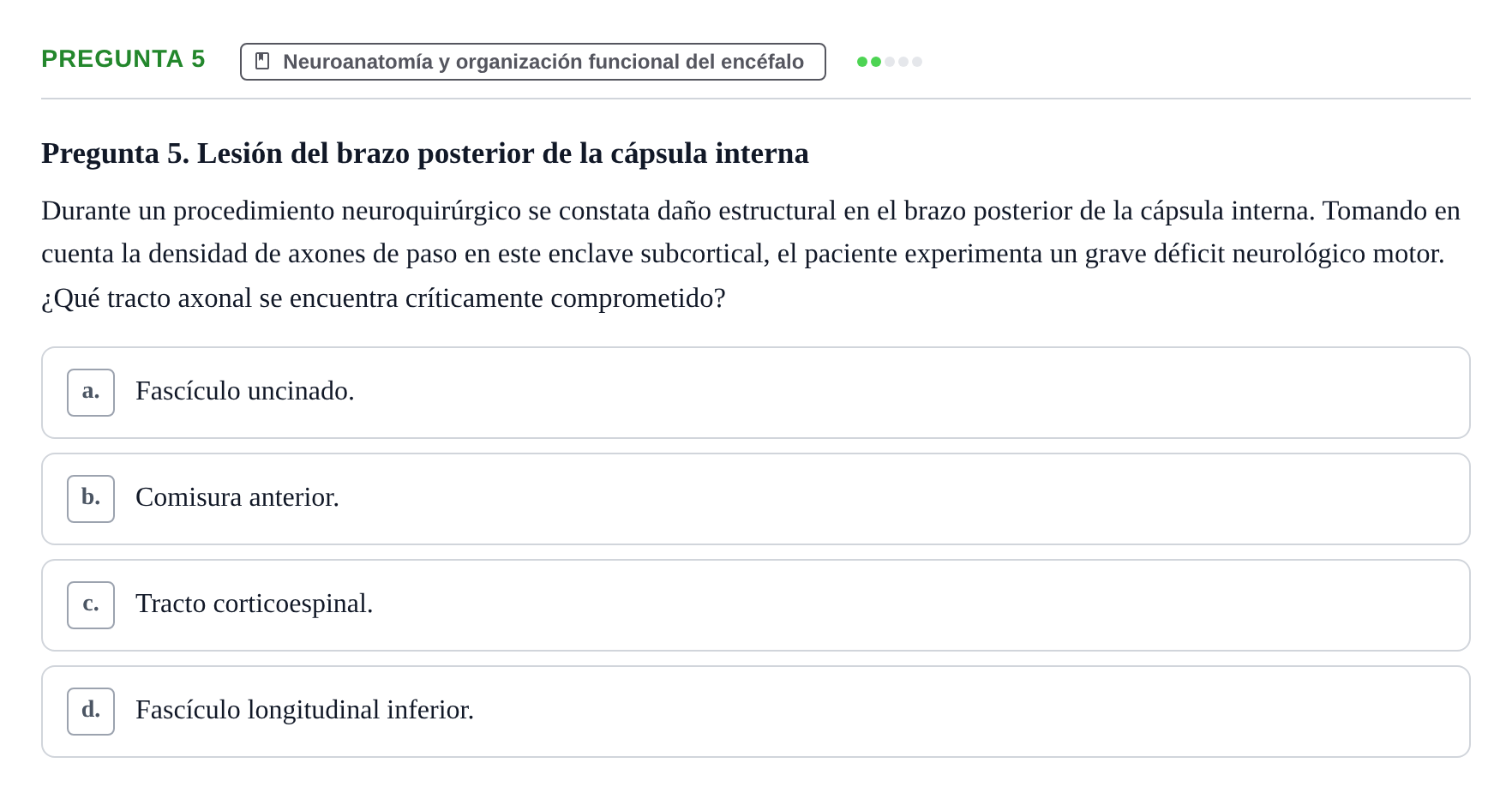
Task: Click the question title about cápsula interna
Action: click(425, 153)
